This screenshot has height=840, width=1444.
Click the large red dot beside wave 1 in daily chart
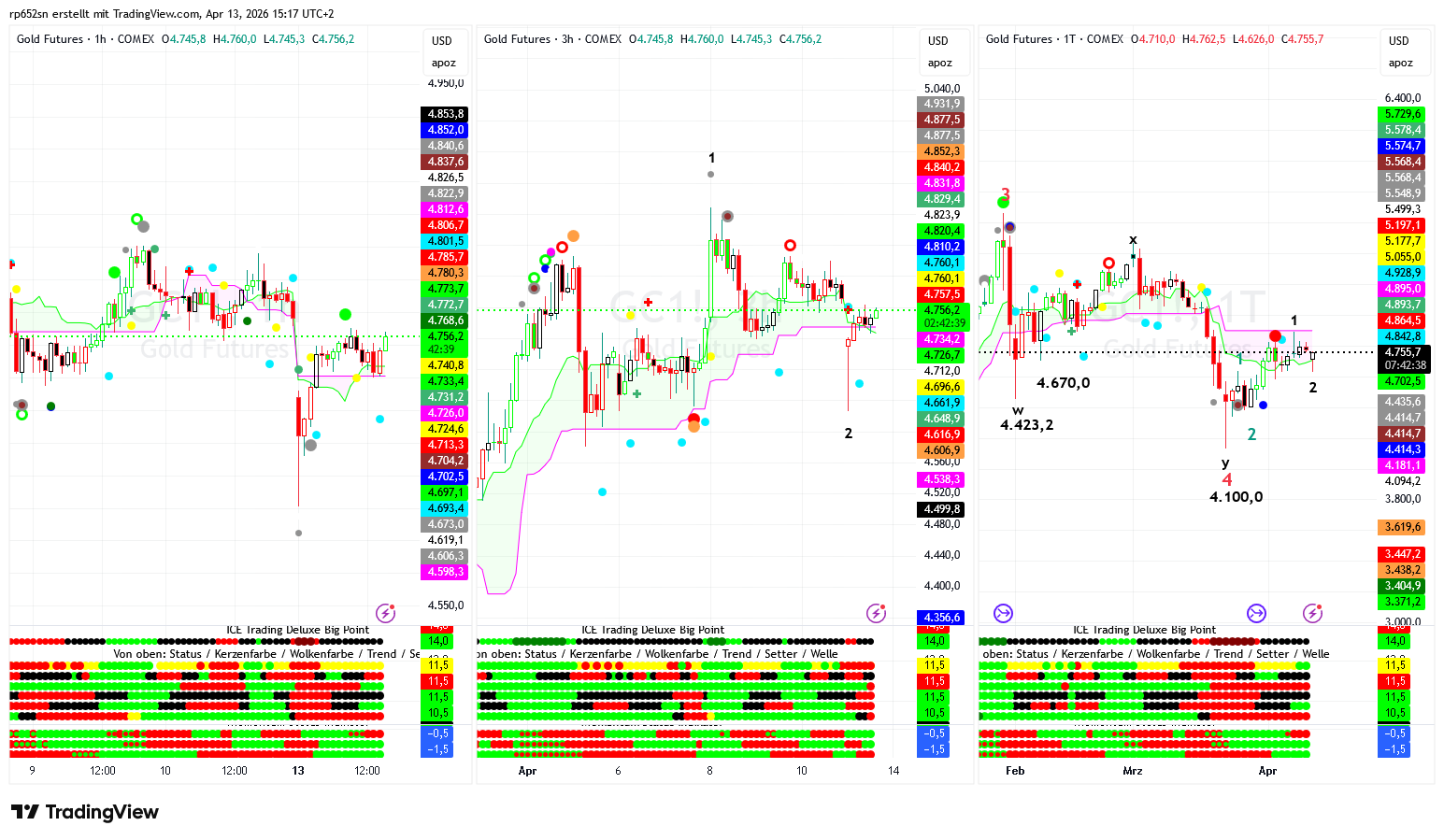pos(1275,335)
